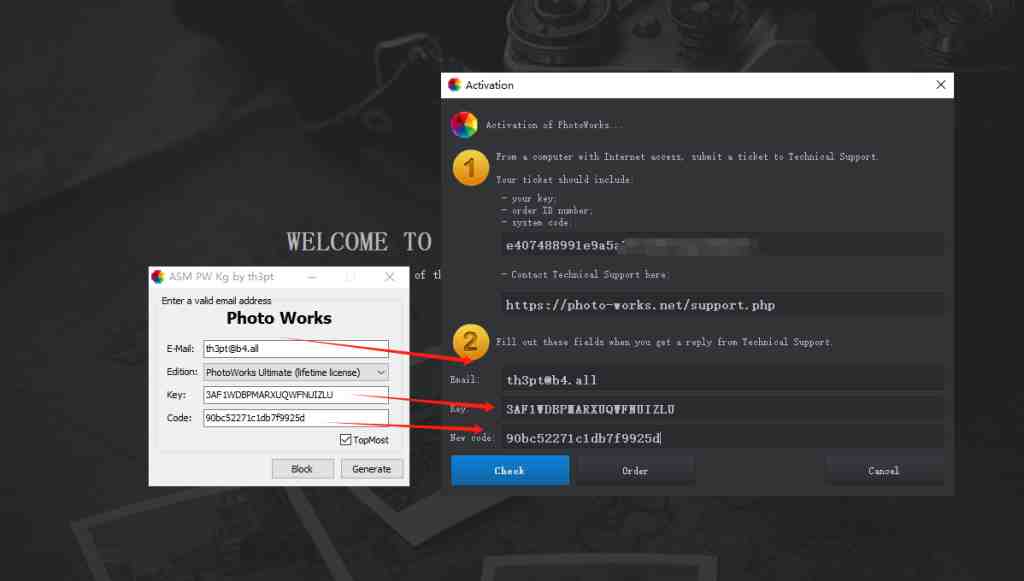Click the blue Check button in the Activation dialog
Image resolution: width=1024 pixels, height=581 pixels.
[x=509, y=470]
